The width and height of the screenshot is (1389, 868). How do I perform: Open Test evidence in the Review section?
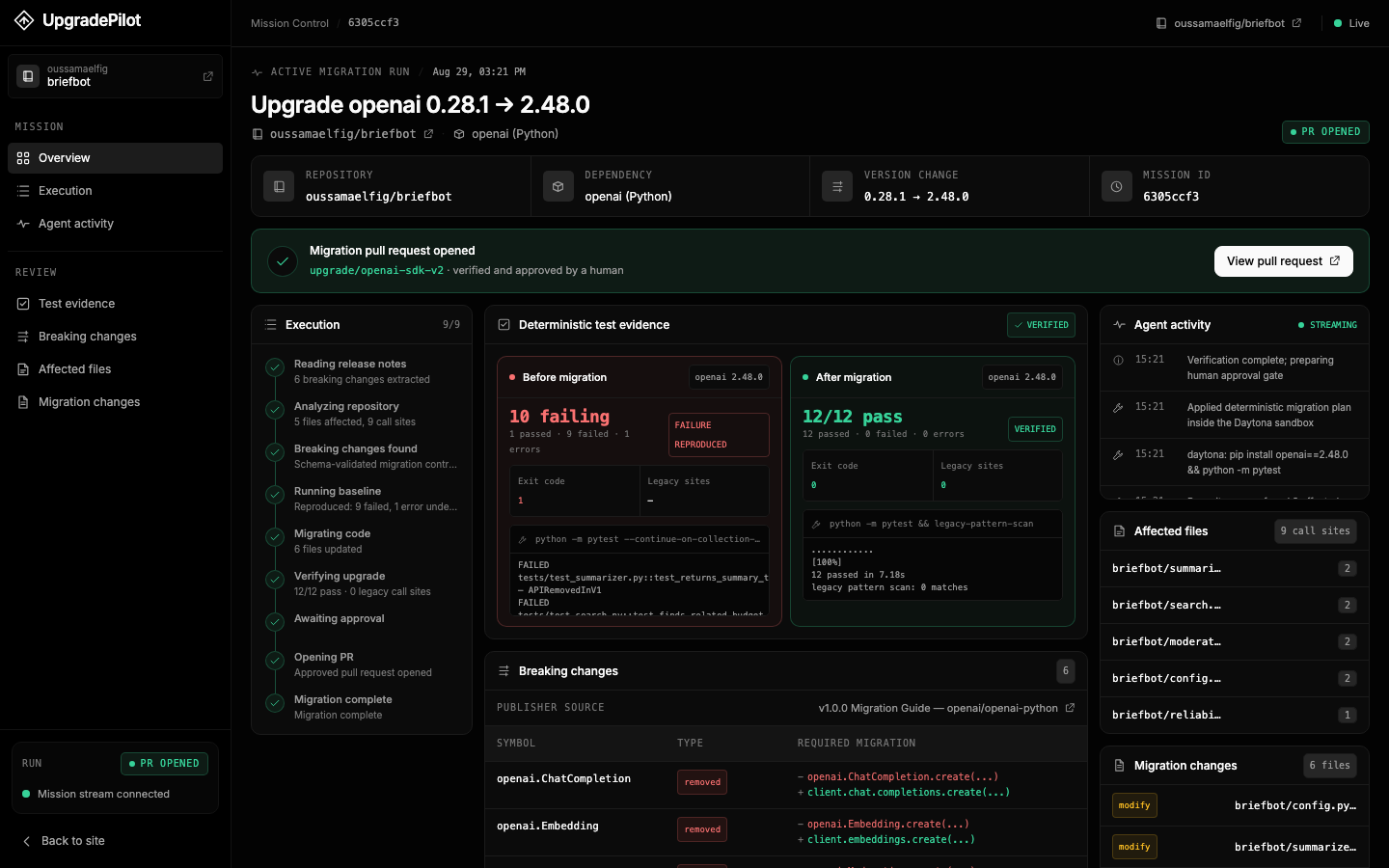pos(115,304)
